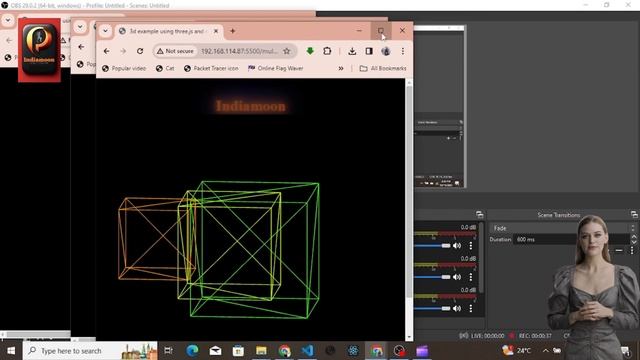Show more bookmarks with the chevron
This screenshot has height=360, width=640.
pos(341,69)
